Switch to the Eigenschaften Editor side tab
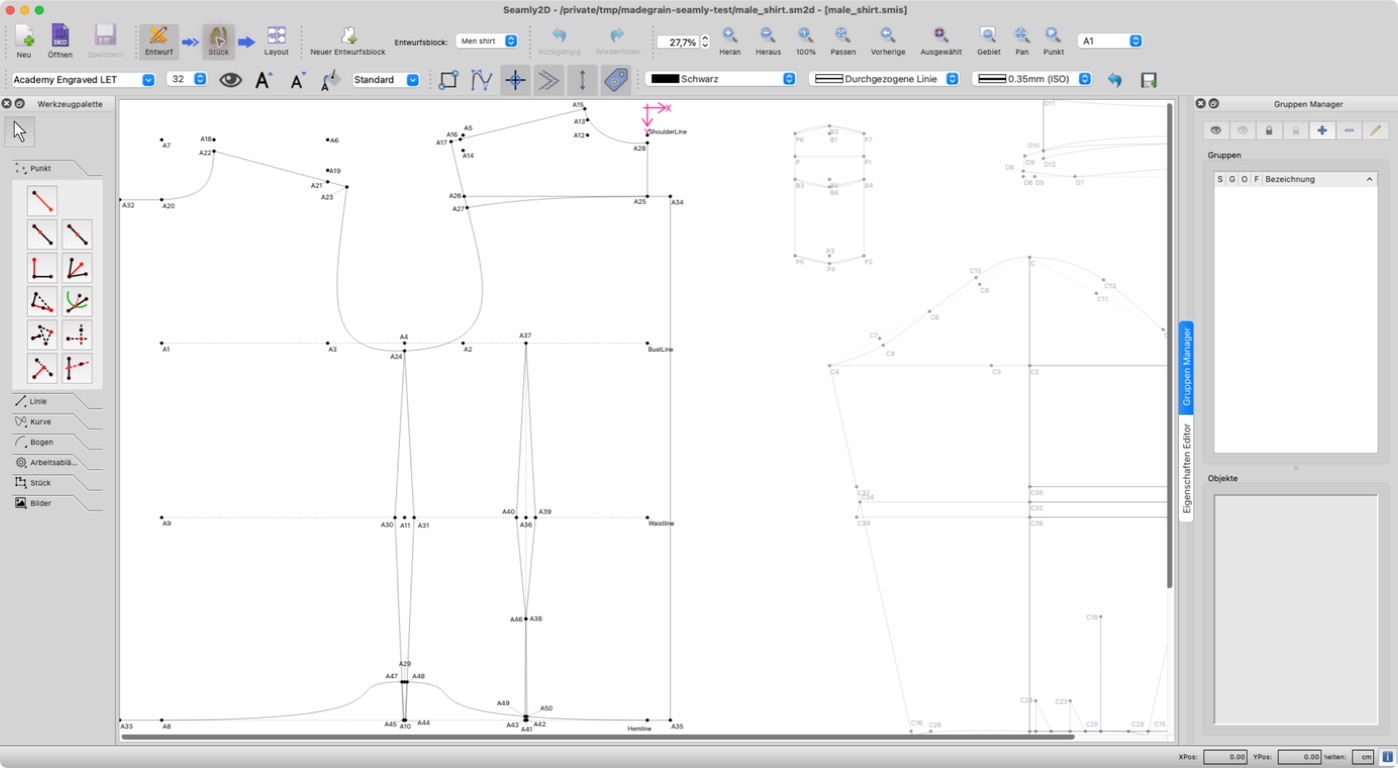The width and height of the screenshot is (1398, 768). 1187,468
